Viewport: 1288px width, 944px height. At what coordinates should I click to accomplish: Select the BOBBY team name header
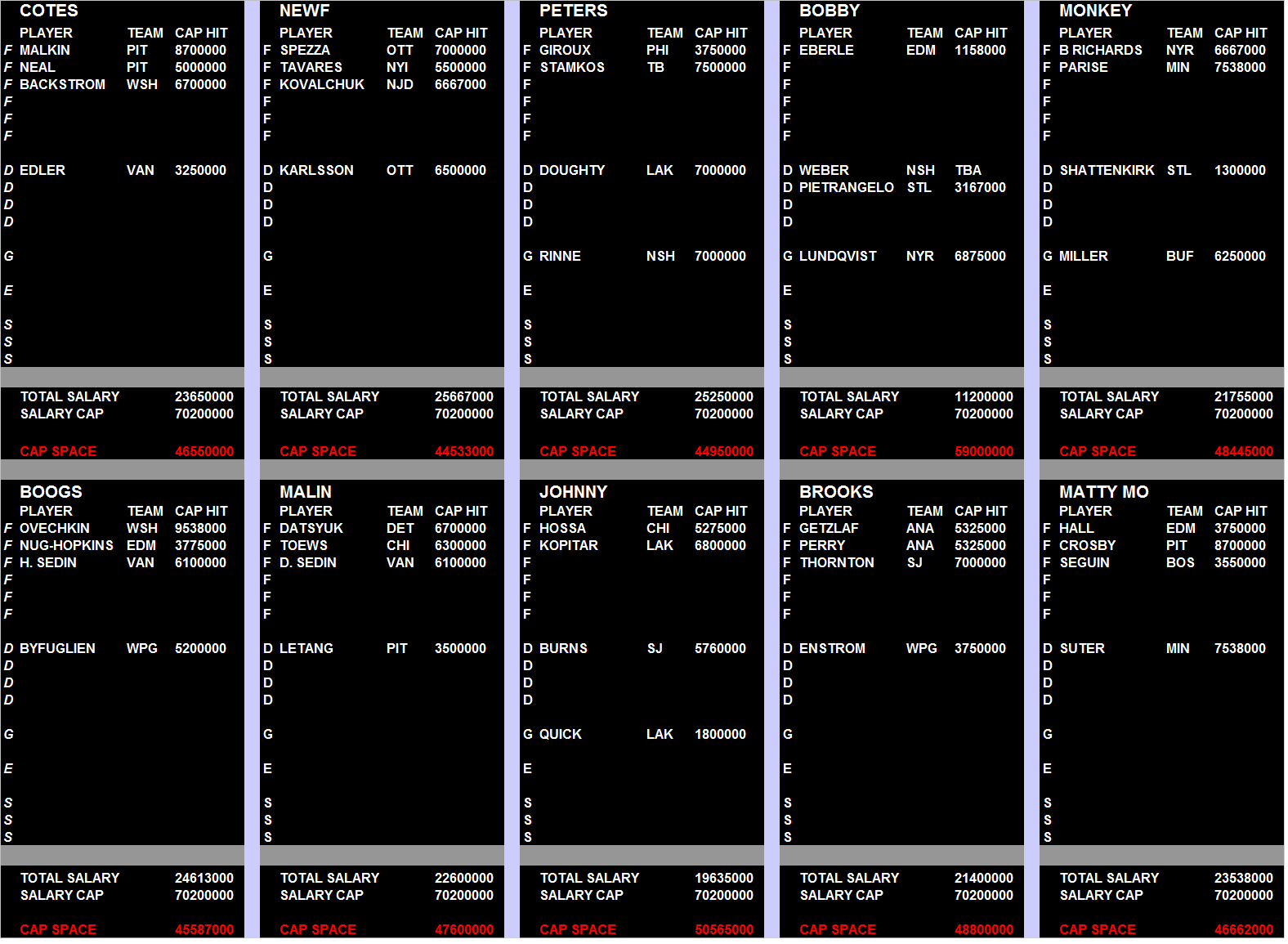pos(830,11)
